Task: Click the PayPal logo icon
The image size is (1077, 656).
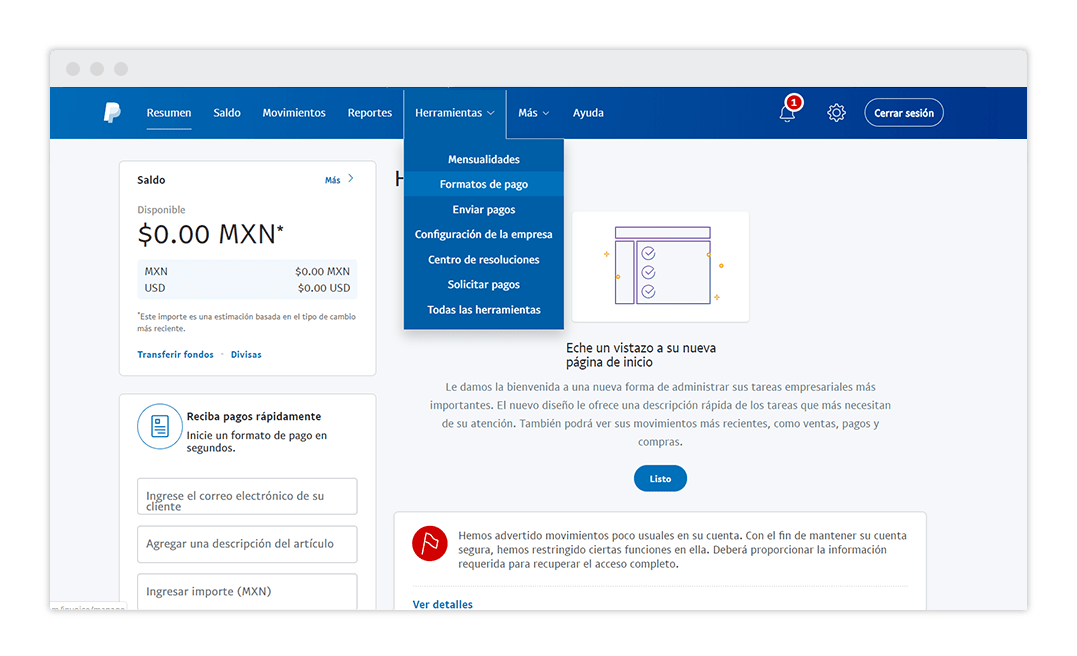Action: 112,113
